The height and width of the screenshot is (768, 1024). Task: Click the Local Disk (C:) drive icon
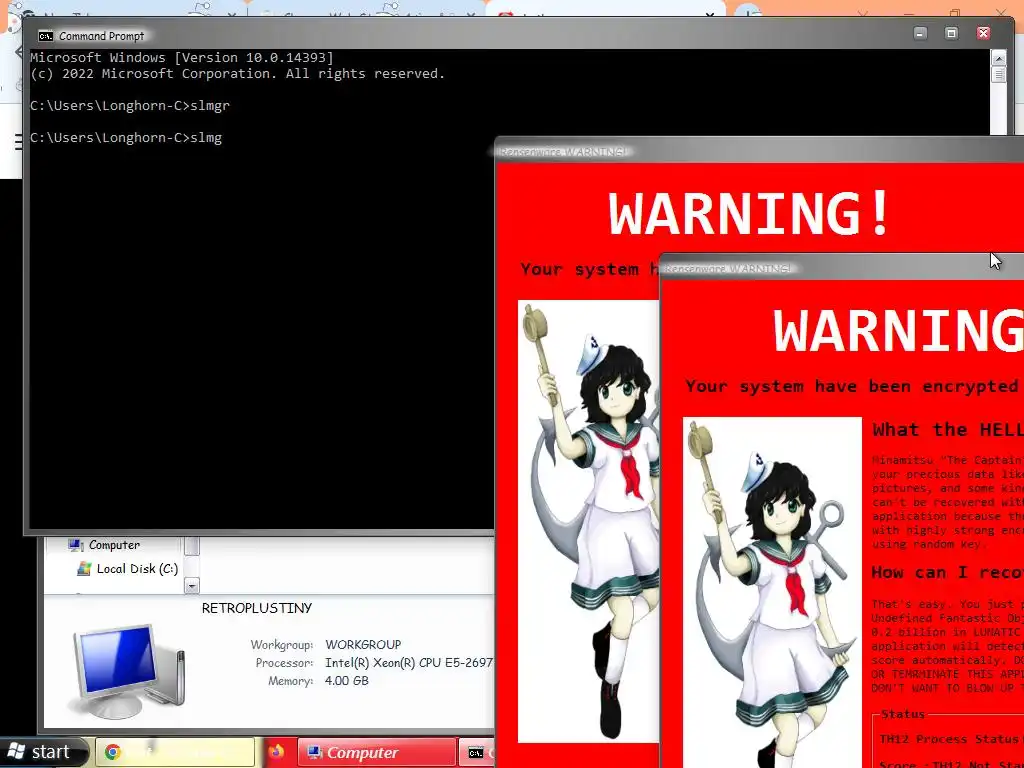[84, 569]
